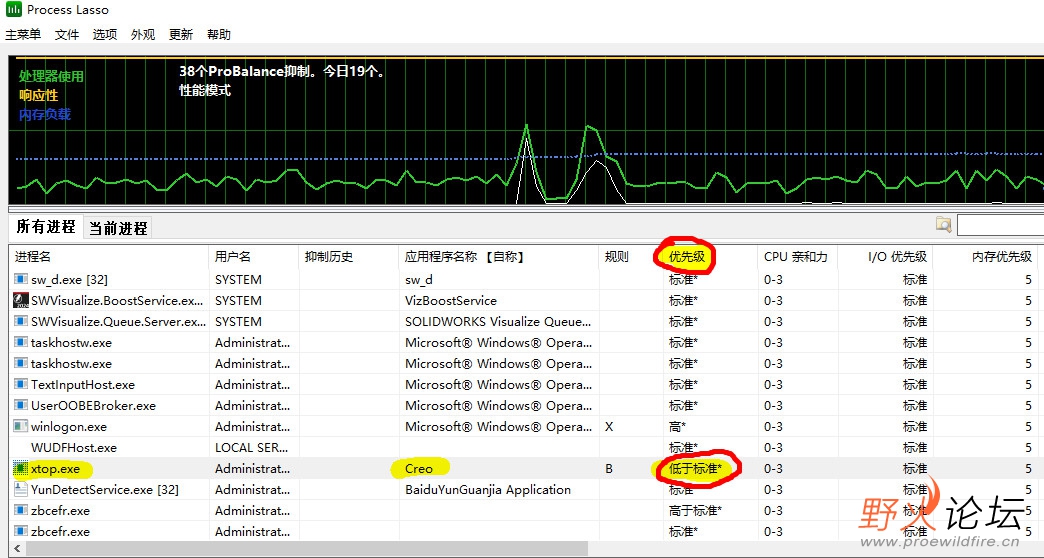
Task: Click the X rule cell of winlogon.exe
Action: (x=609, y=427)
